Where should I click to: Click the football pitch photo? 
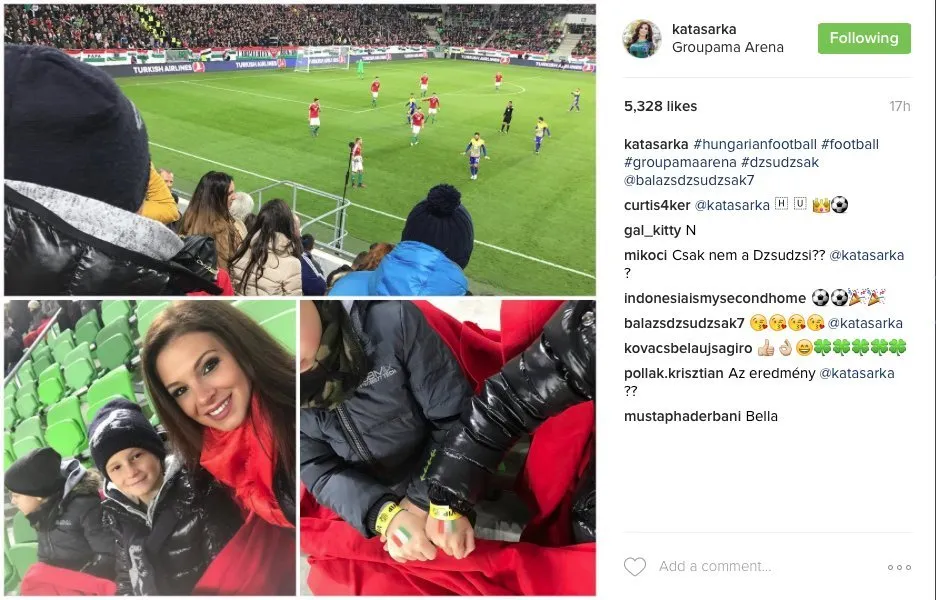coord(300,150)
